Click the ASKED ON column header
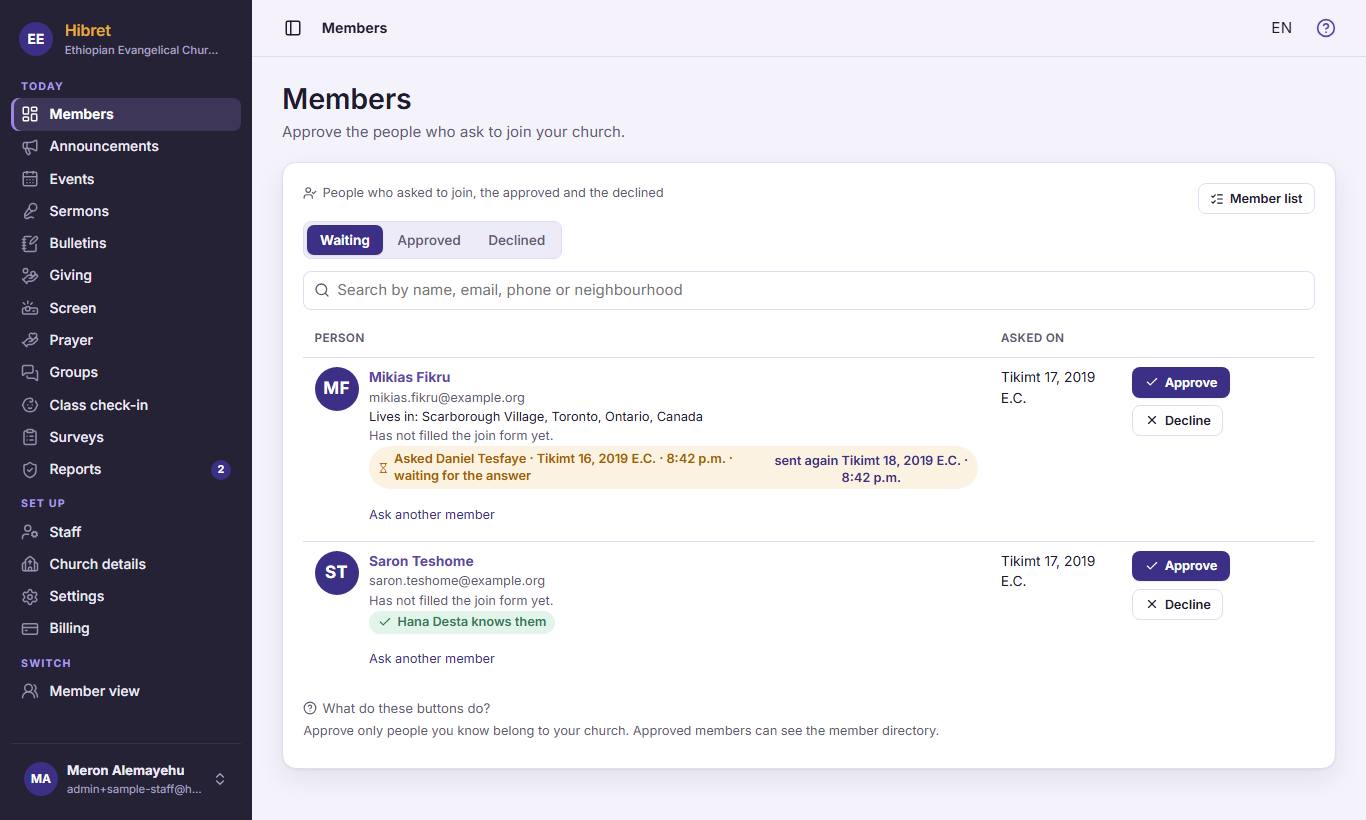 point(1032,338)
